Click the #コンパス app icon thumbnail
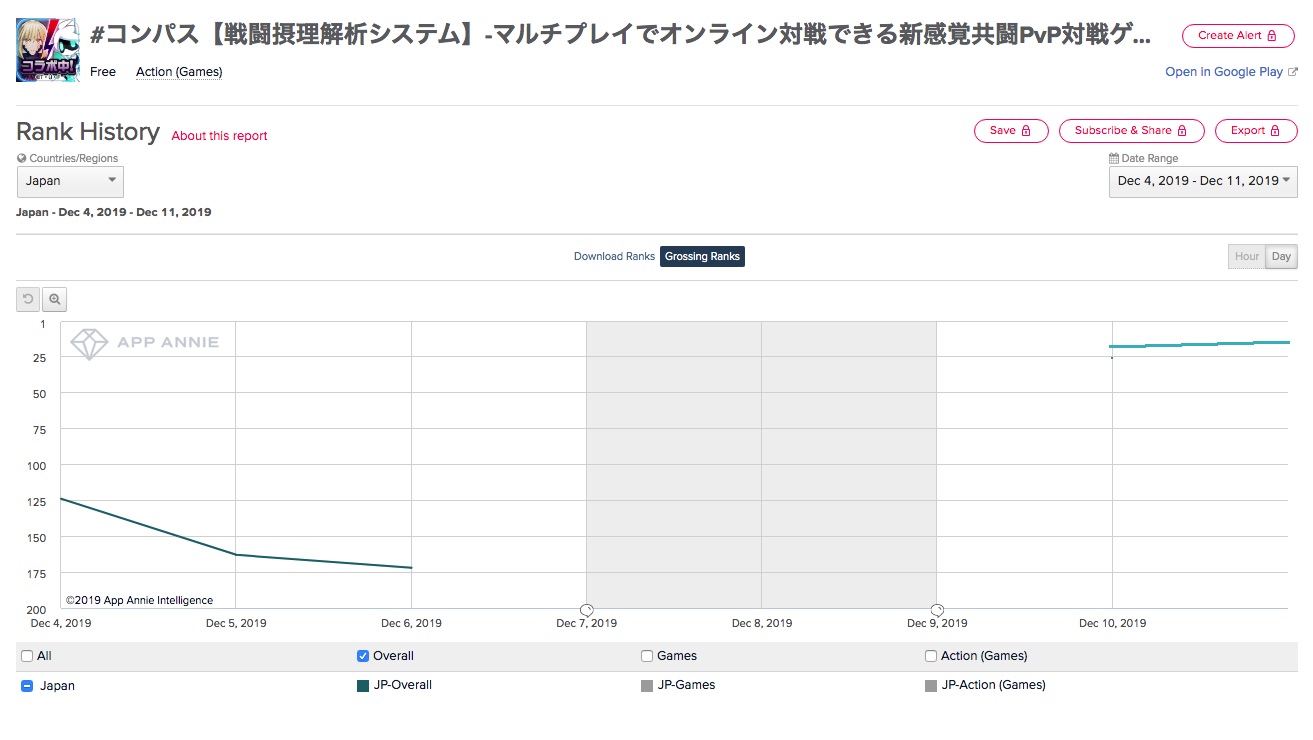The height and width of the screenshot is (740, 1313). [48, 50]
